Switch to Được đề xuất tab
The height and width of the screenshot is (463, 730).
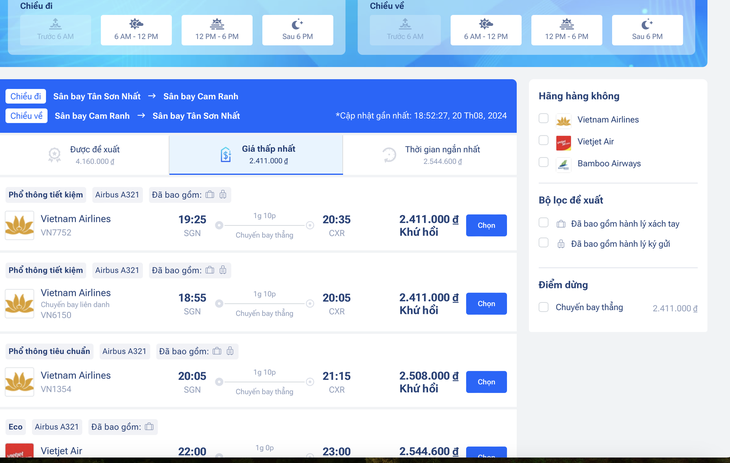84,155
